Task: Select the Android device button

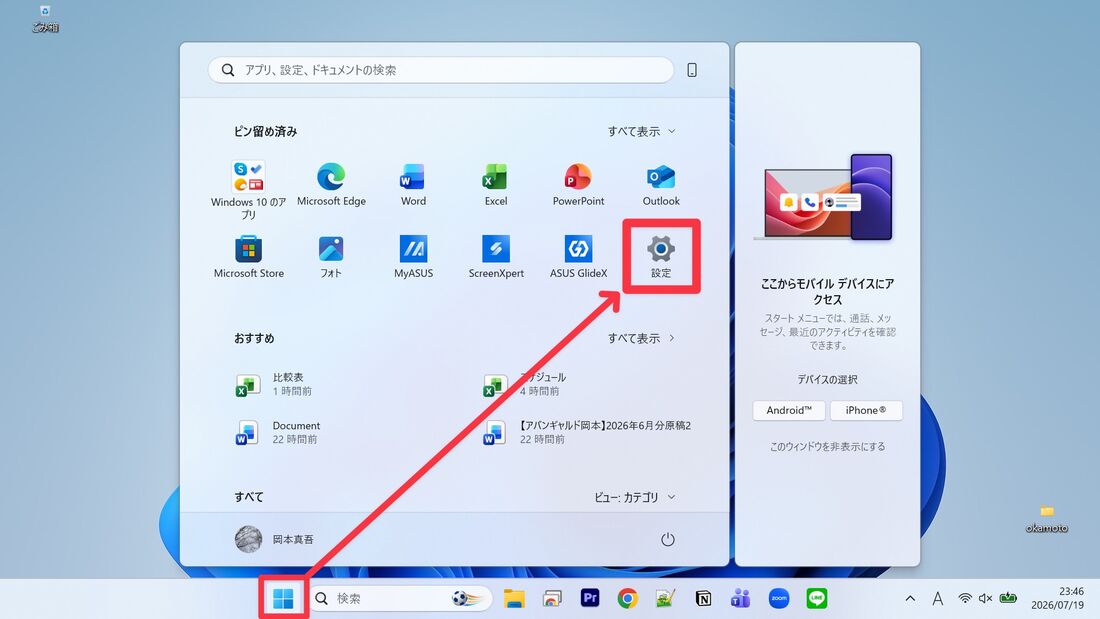Action: [789, 411]
